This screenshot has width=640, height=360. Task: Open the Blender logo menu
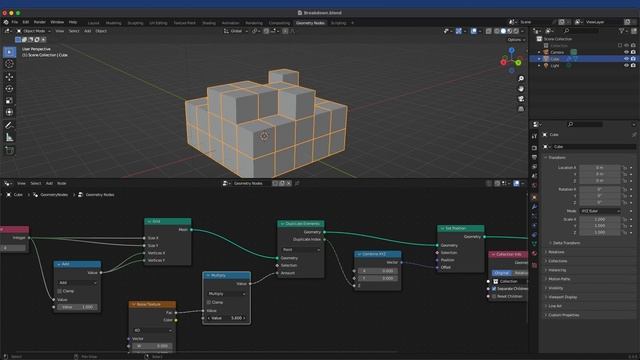(x=6, y=22)
